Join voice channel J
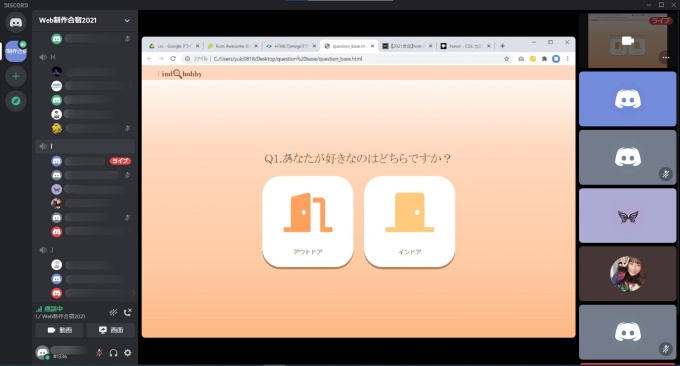The width and height of the screenshot is (680, 366). pos(85,250)
